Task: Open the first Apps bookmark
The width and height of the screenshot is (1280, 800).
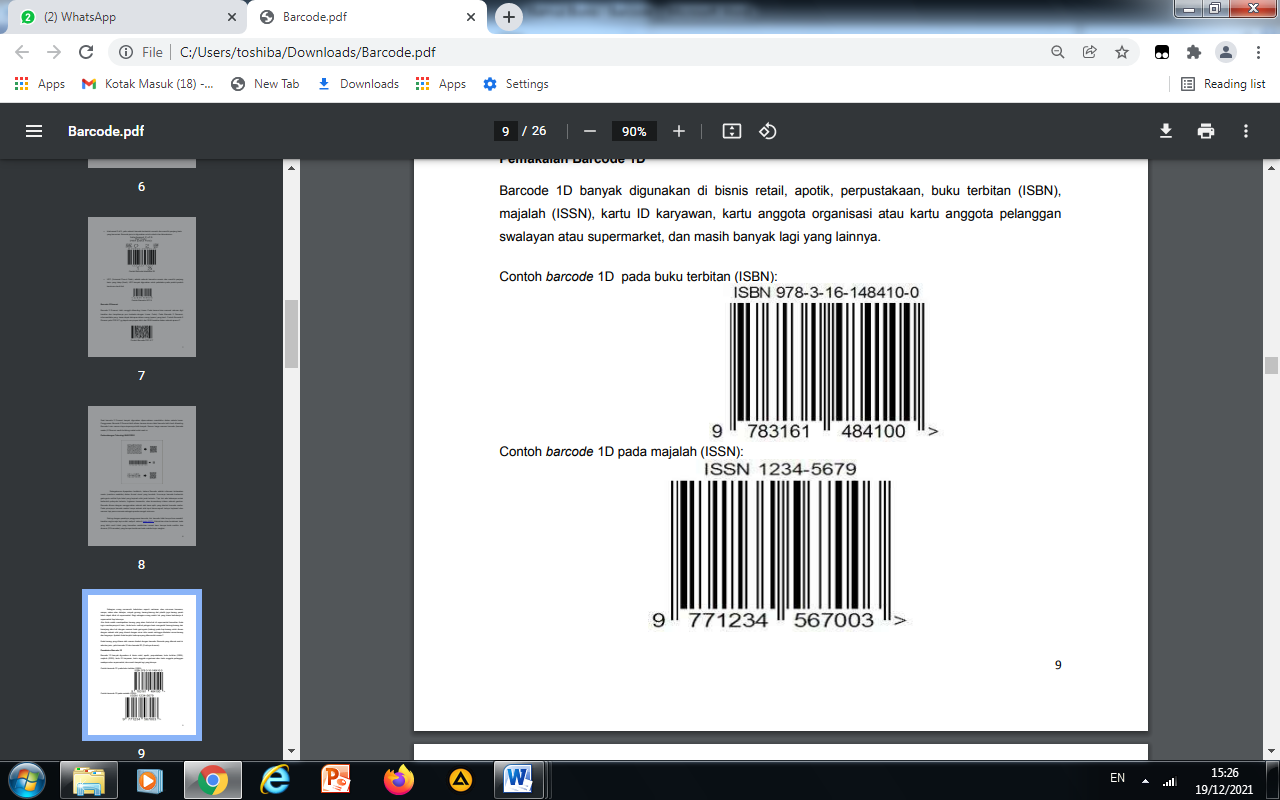Action: click(40, 84)
